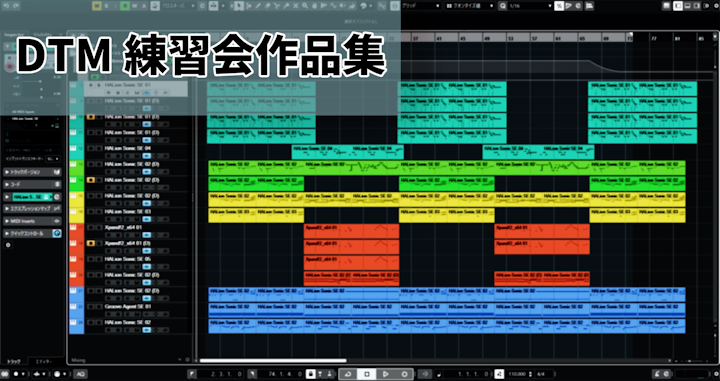Select the Object Selection arrow tool
This screenshot has height=381, width=720.
click(238, 6)
